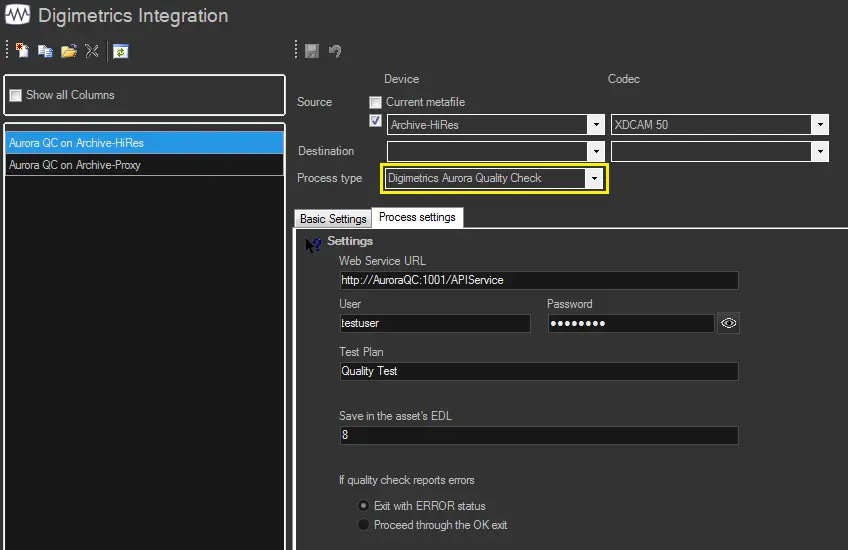
Task: Select Aurora QC on Archive-Proxy entry
Action: pyautogui.click(x=75, y=165)
